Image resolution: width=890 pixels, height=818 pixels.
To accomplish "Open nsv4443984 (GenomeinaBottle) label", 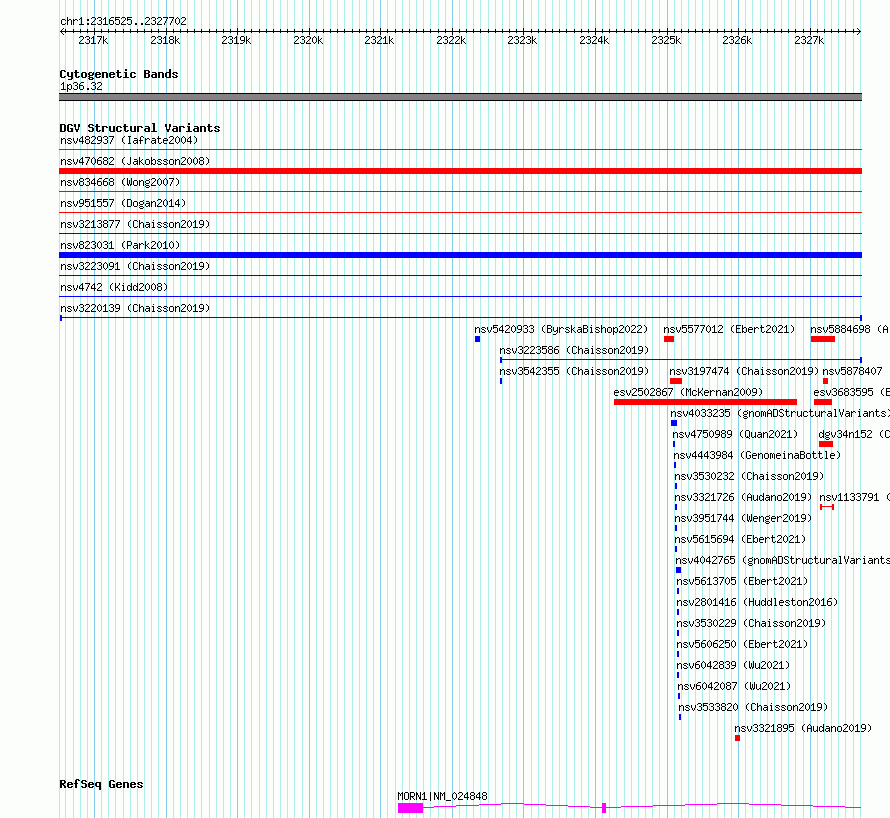I will (757, 455).
